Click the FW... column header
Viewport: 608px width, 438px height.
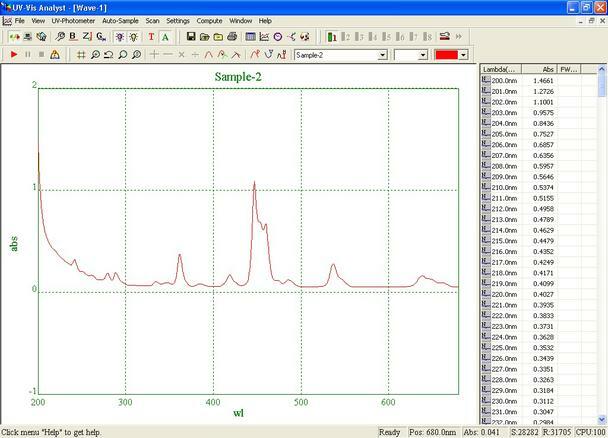[x=569, y=69]
